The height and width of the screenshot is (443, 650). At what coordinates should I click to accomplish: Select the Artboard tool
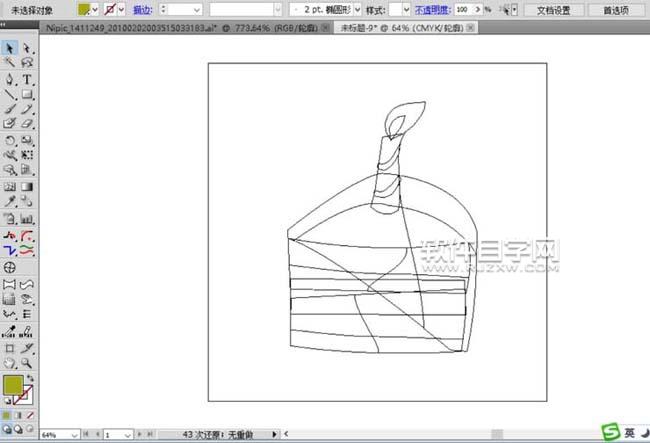pyautogui.click(x=9, y=348)
